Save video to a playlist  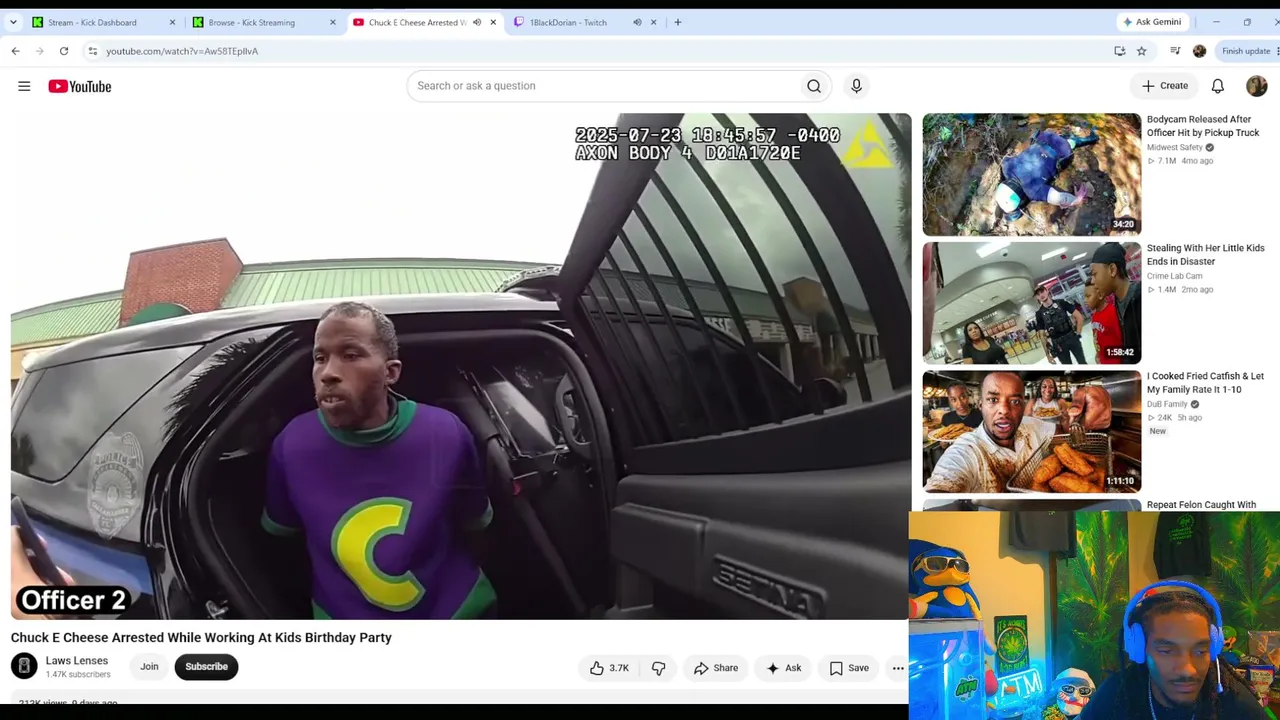tap(849, 668)
